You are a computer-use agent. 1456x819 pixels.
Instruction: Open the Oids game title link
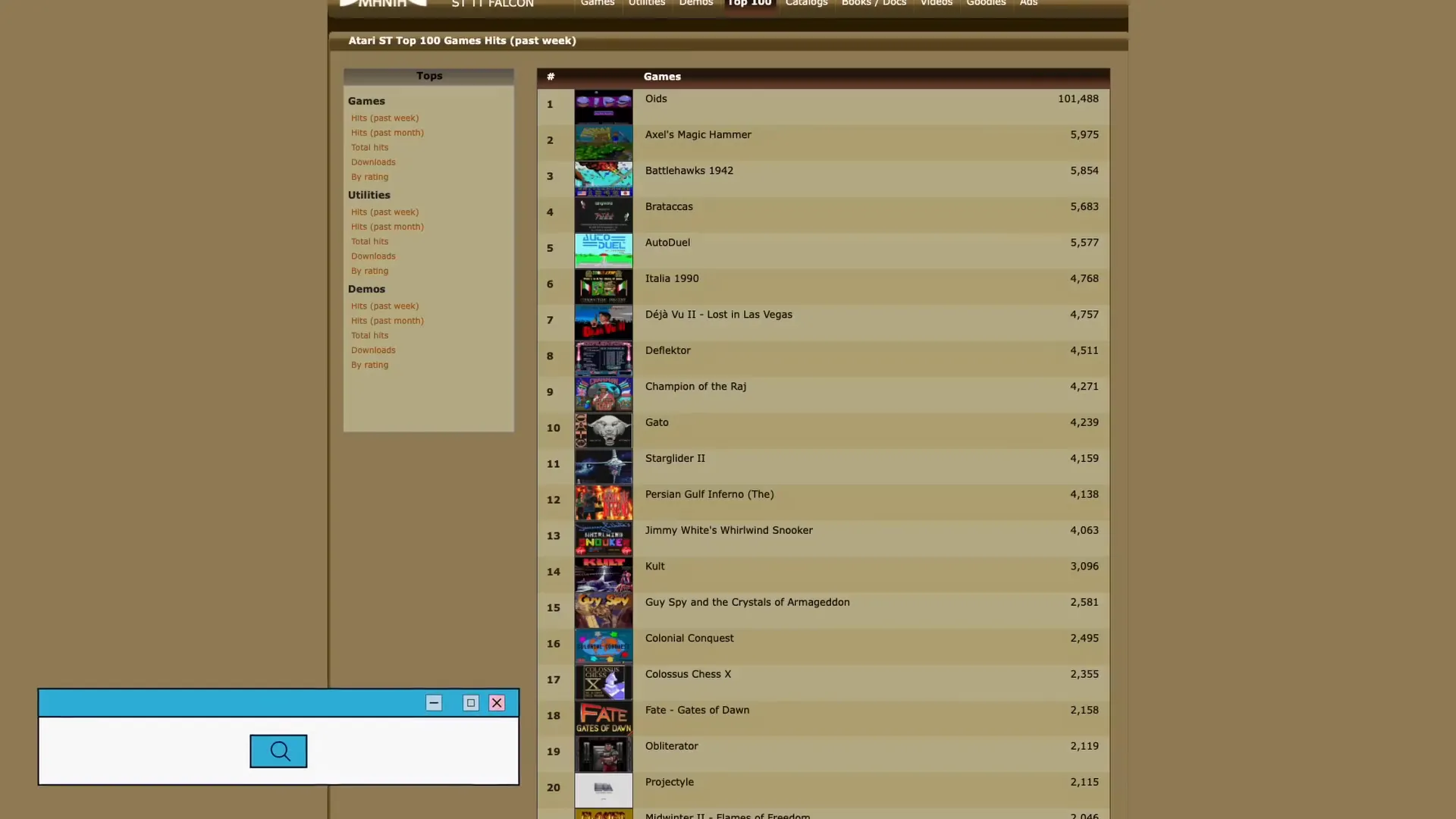point(656,99)
